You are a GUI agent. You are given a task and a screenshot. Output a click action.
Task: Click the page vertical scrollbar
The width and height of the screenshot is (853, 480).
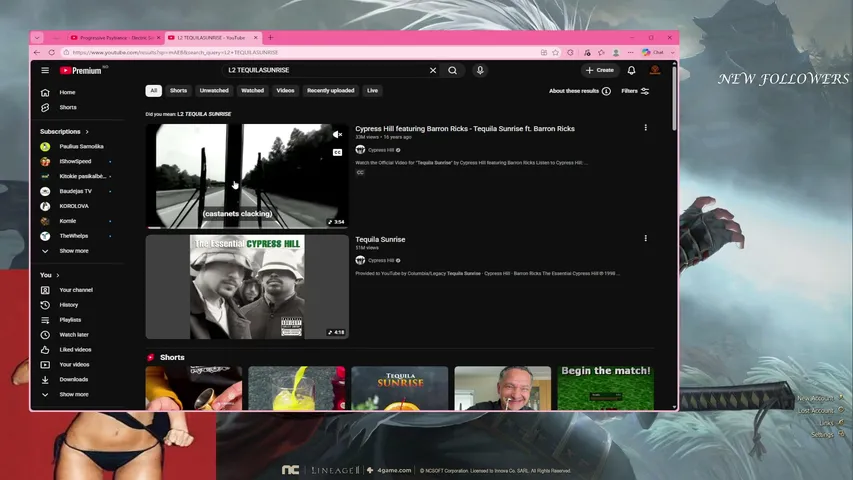pos(675,98)
